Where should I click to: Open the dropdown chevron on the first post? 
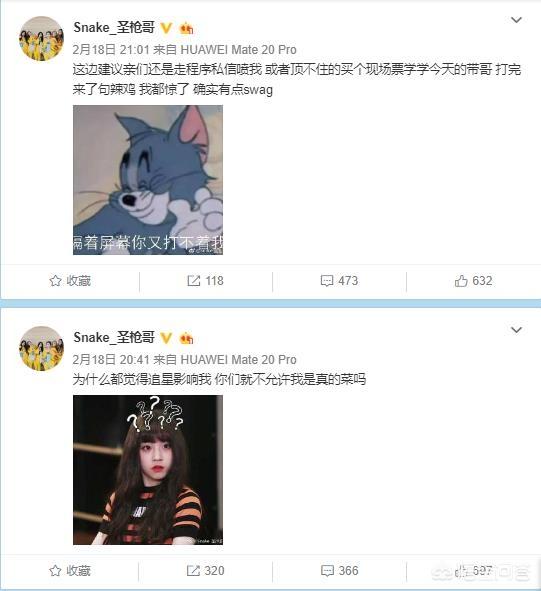pos(516,20)
